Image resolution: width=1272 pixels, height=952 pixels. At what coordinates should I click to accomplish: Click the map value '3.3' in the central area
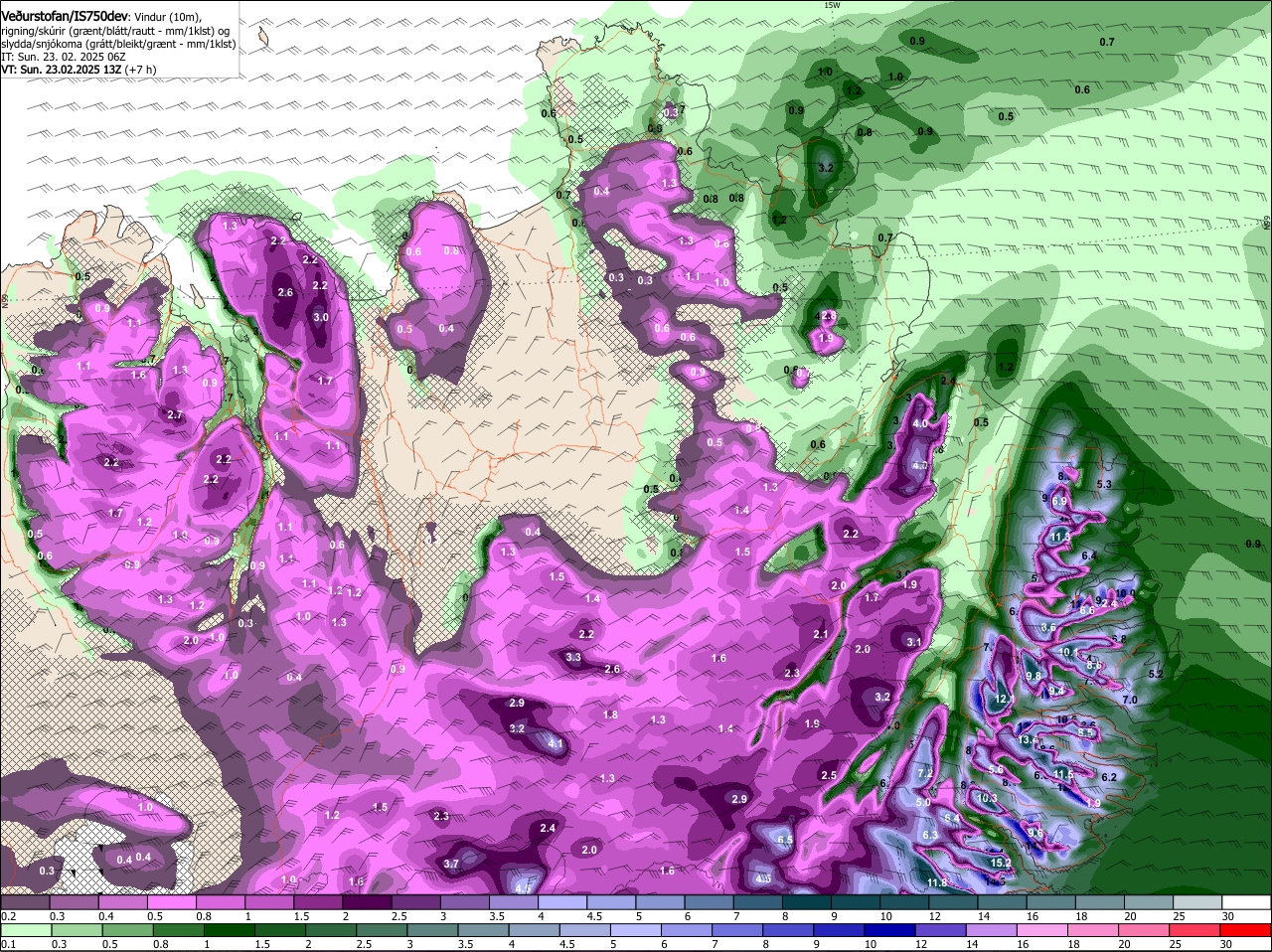point(573,657)
